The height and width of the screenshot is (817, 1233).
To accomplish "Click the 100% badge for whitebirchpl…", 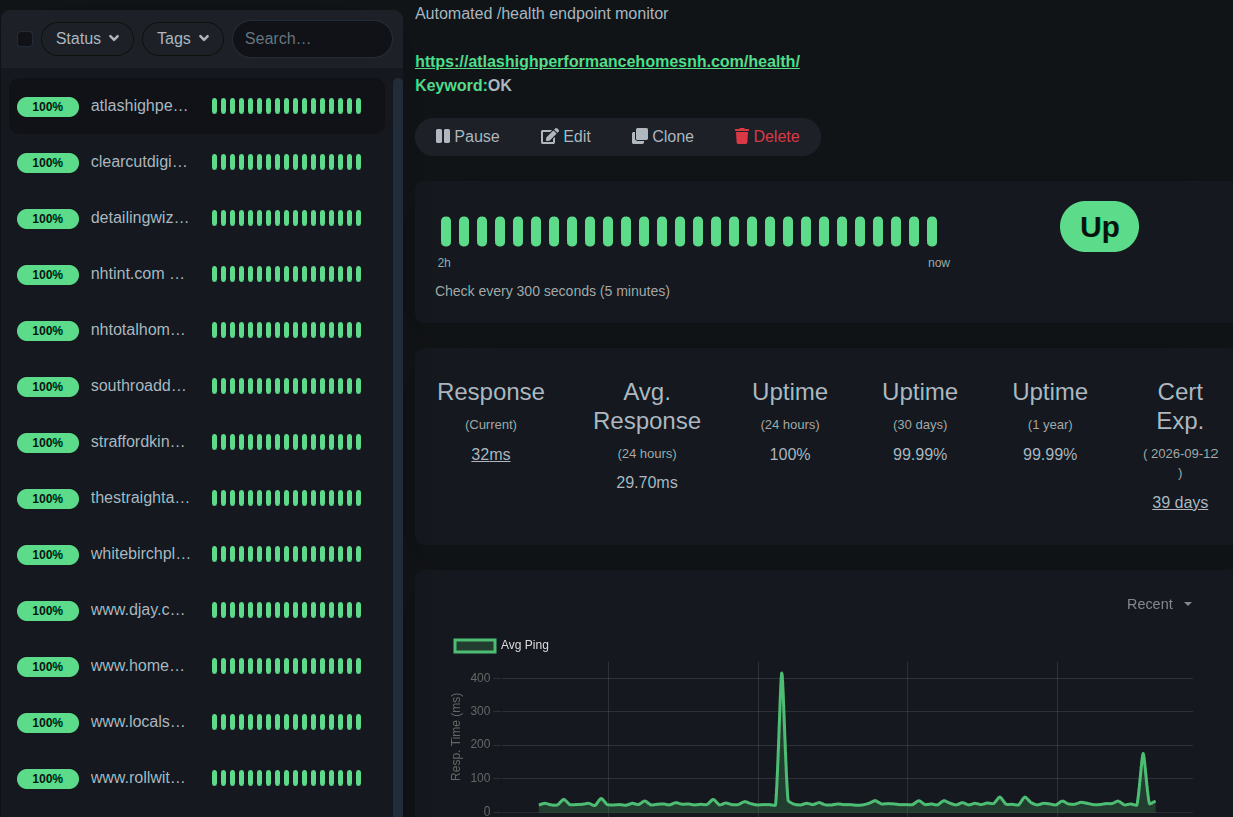I will click(x=48, y=554).
